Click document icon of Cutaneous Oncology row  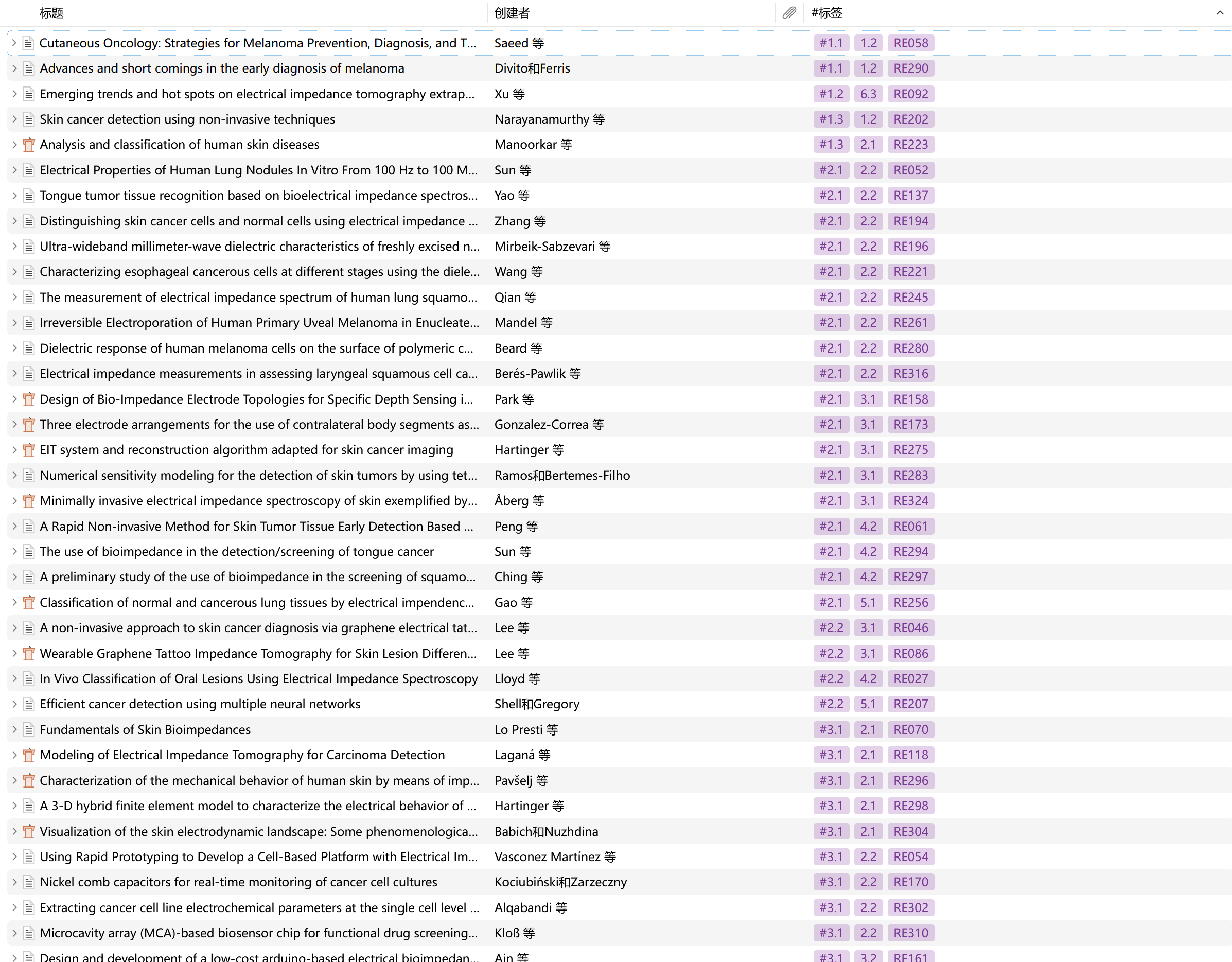[x=28, y=43]
